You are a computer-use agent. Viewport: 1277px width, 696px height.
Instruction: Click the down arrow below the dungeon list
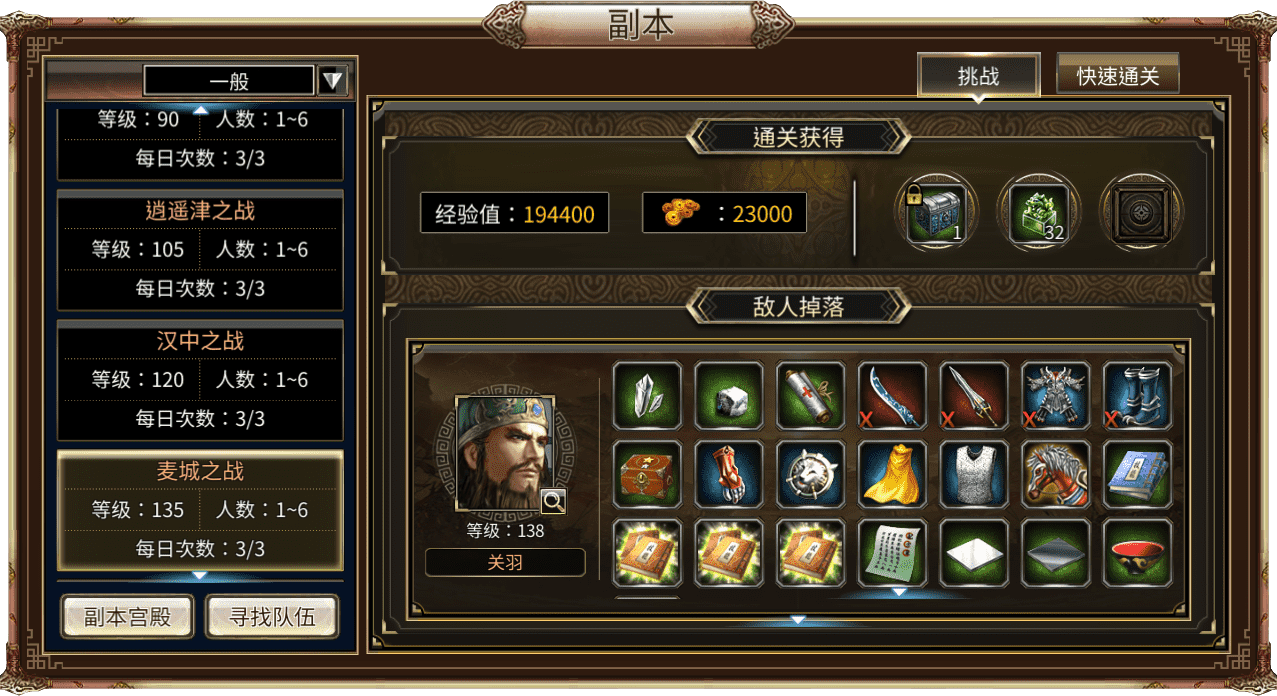click(x=200, y=576)
